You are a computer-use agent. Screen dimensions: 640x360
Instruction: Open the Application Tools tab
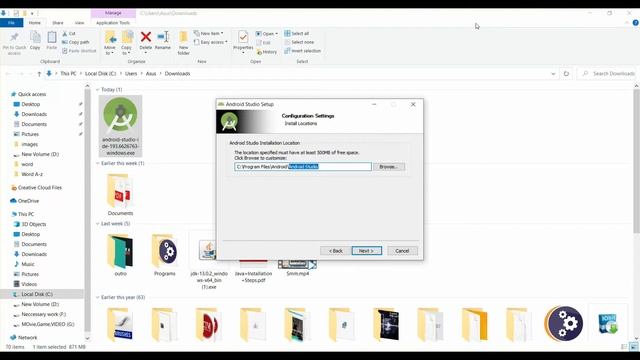[x=113, y=23]
